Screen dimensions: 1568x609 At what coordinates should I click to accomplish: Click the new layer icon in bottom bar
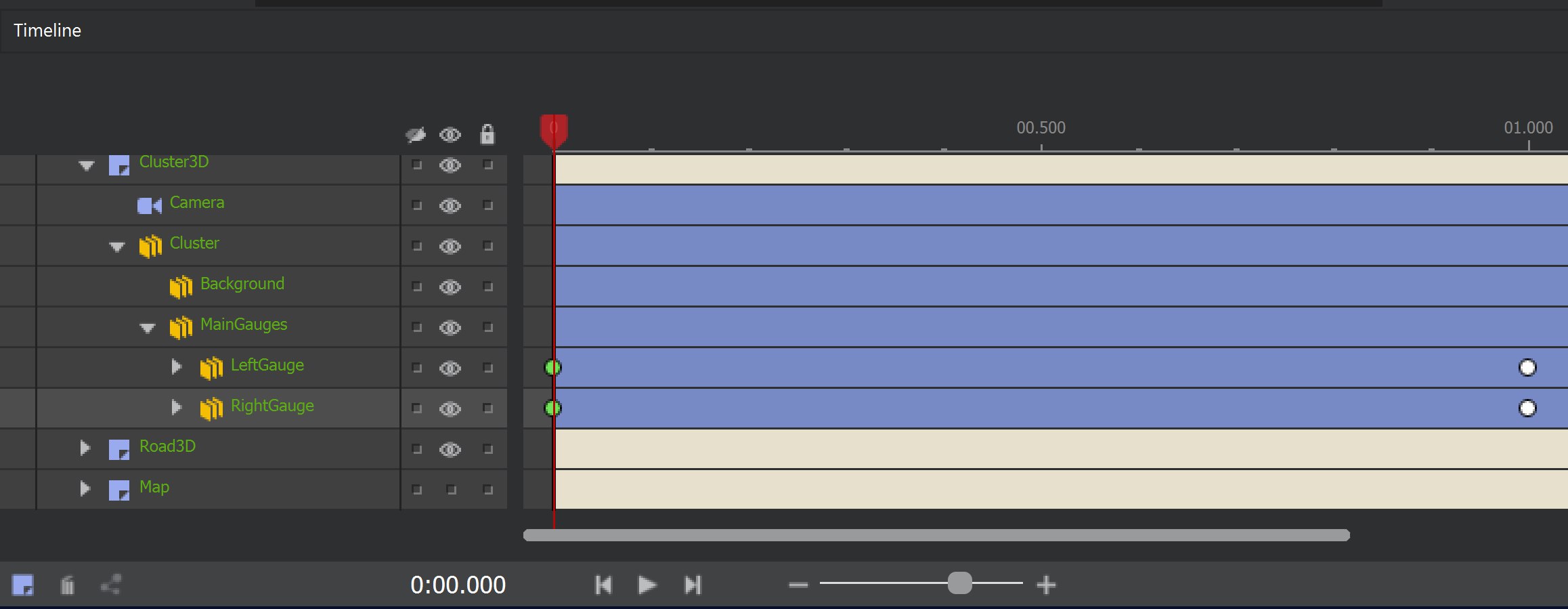point(23,585)
